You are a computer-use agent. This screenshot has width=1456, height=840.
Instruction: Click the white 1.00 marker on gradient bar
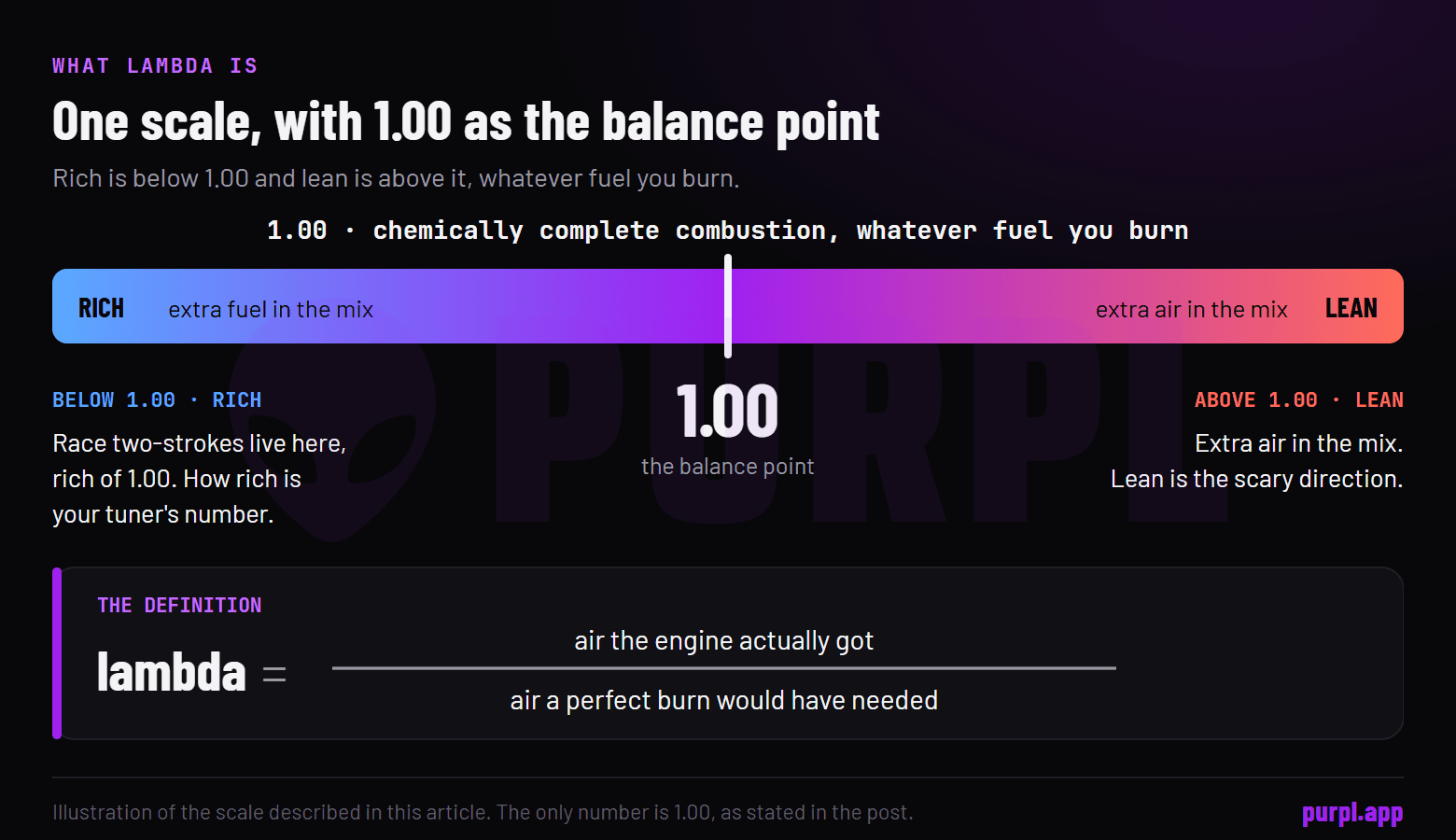point(728,306)
